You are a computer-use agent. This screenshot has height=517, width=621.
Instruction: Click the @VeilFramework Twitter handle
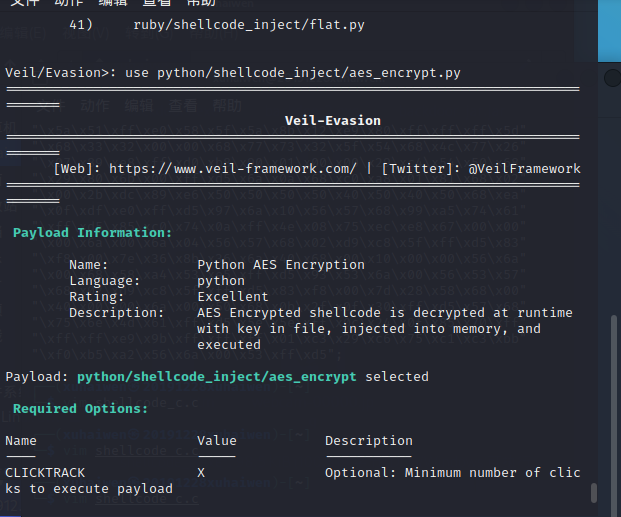524,168
